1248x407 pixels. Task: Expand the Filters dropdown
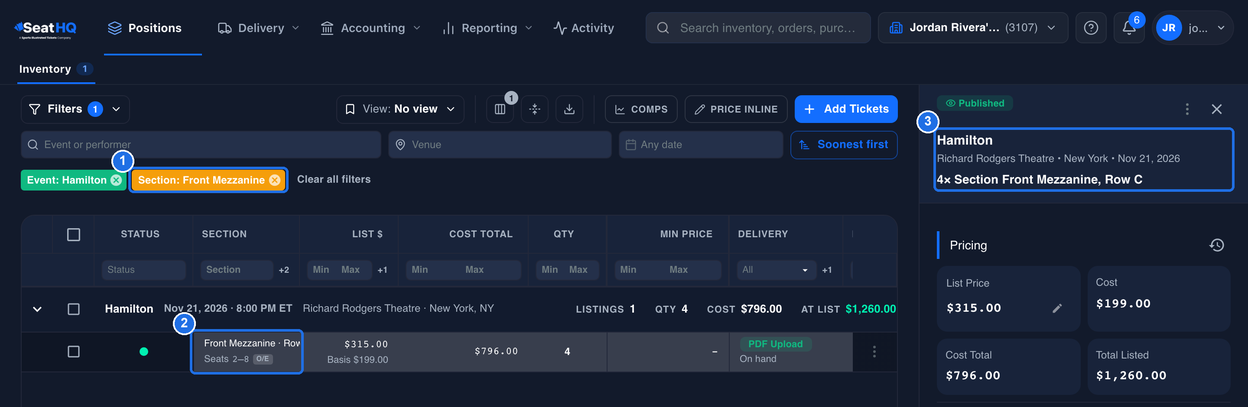tap(75, 109)
